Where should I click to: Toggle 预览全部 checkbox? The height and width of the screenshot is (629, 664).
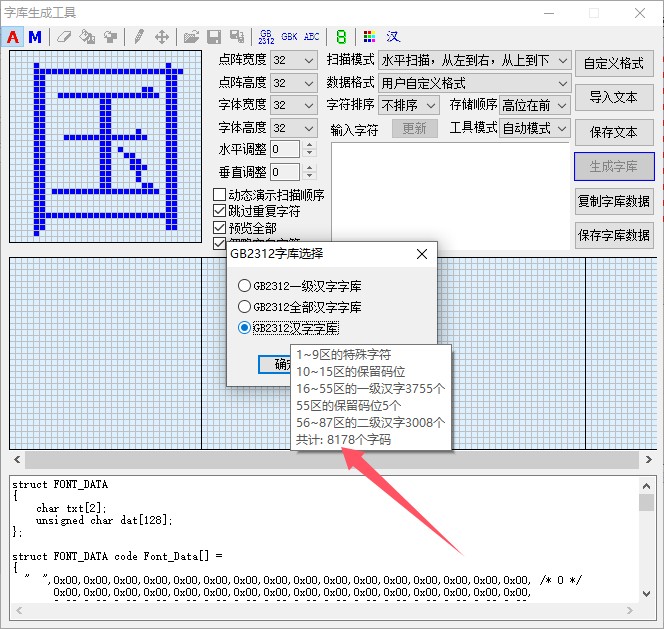pos(219,228)
